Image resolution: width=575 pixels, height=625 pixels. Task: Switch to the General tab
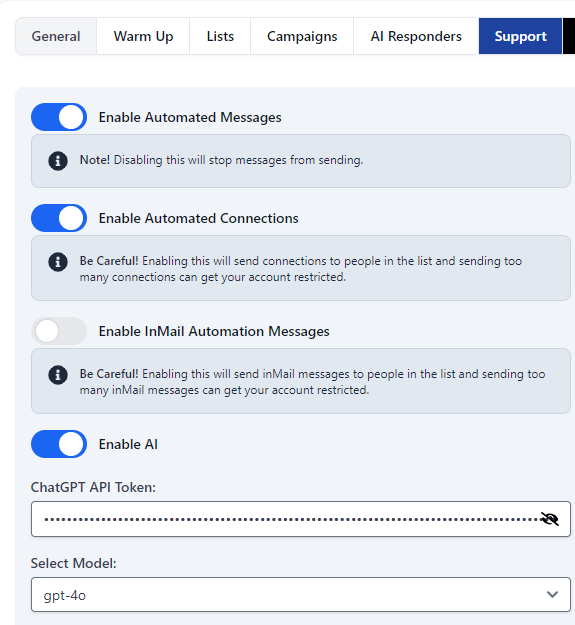(56, 36)
